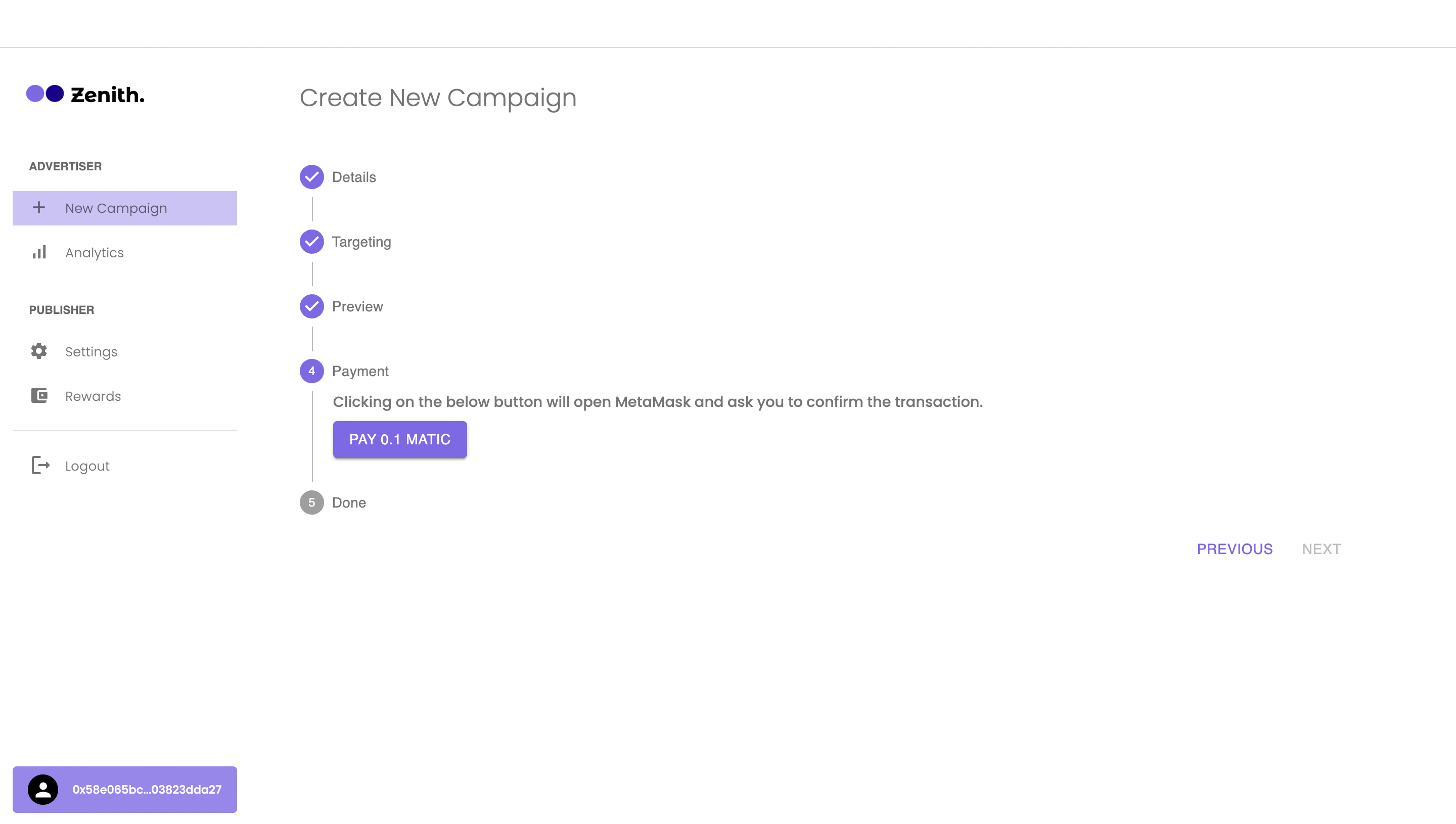Click the plus icon beside New Campaign
The image size is (1456, 824).
click(x=39, y=208)
